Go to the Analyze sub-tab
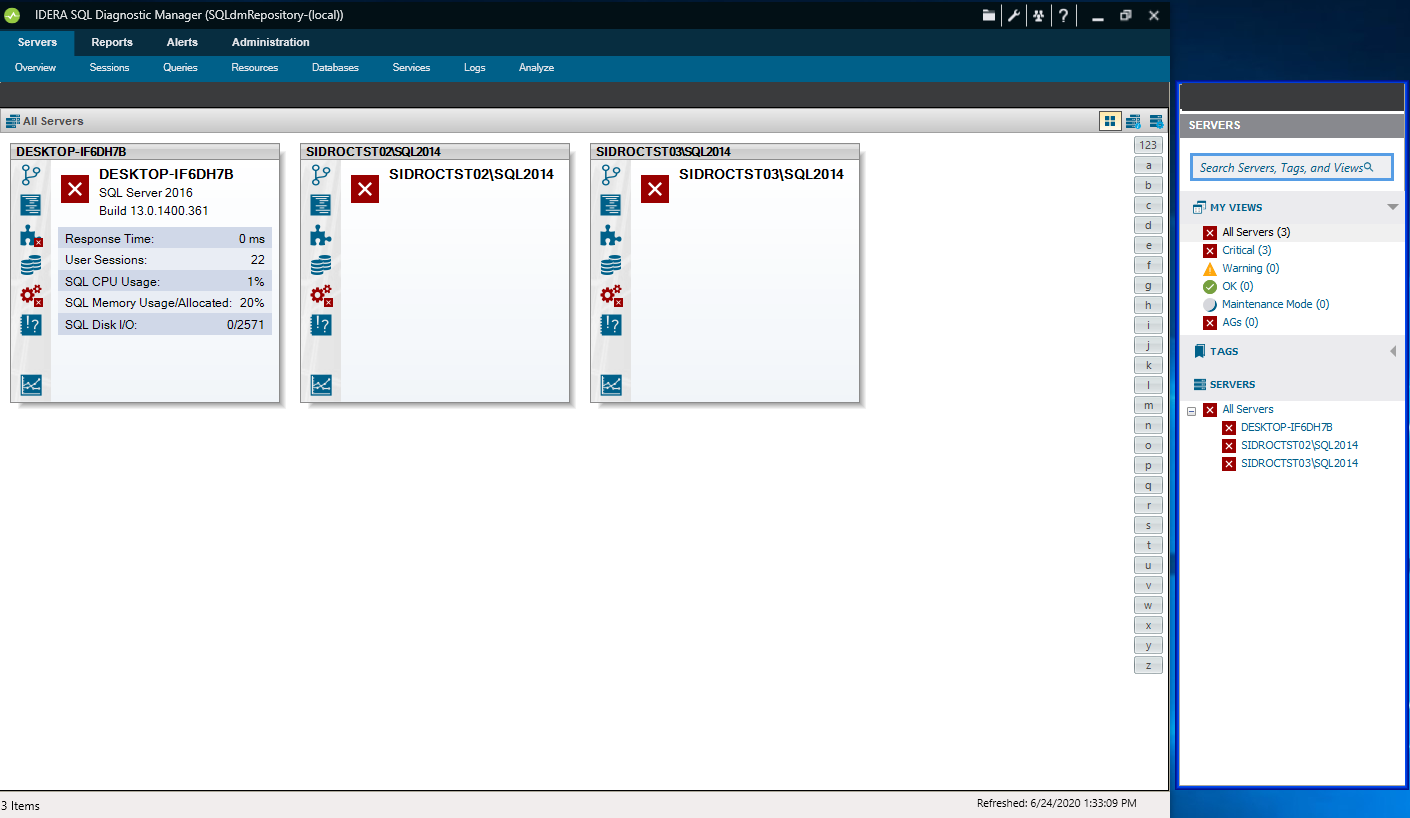The width and height of the screenshot is (1410, 818). click(x=536, y=68)
